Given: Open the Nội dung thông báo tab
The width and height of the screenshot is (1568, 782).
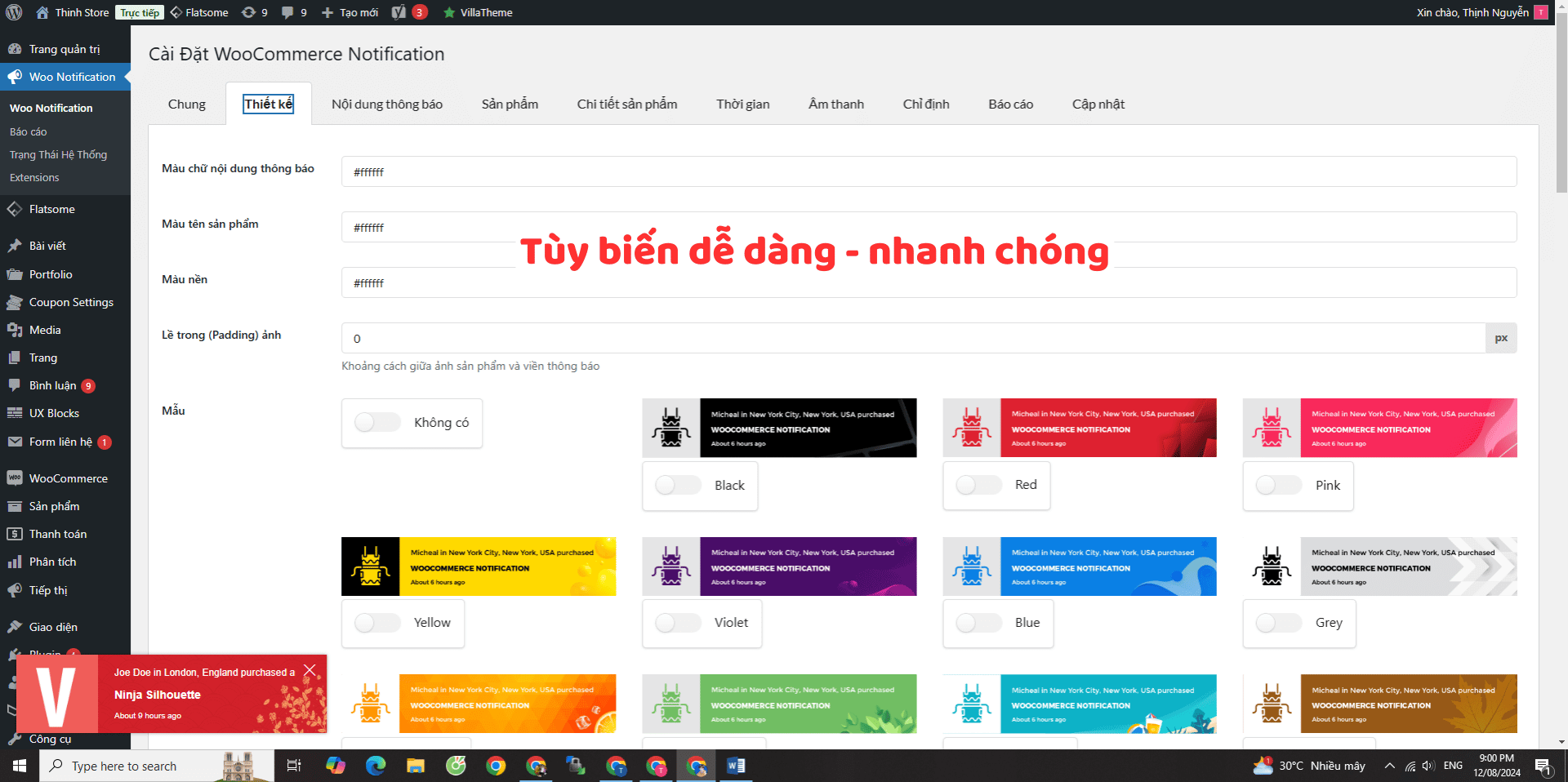Looking at the screenshot, I should pyautogui.click(x=386, y=104).
